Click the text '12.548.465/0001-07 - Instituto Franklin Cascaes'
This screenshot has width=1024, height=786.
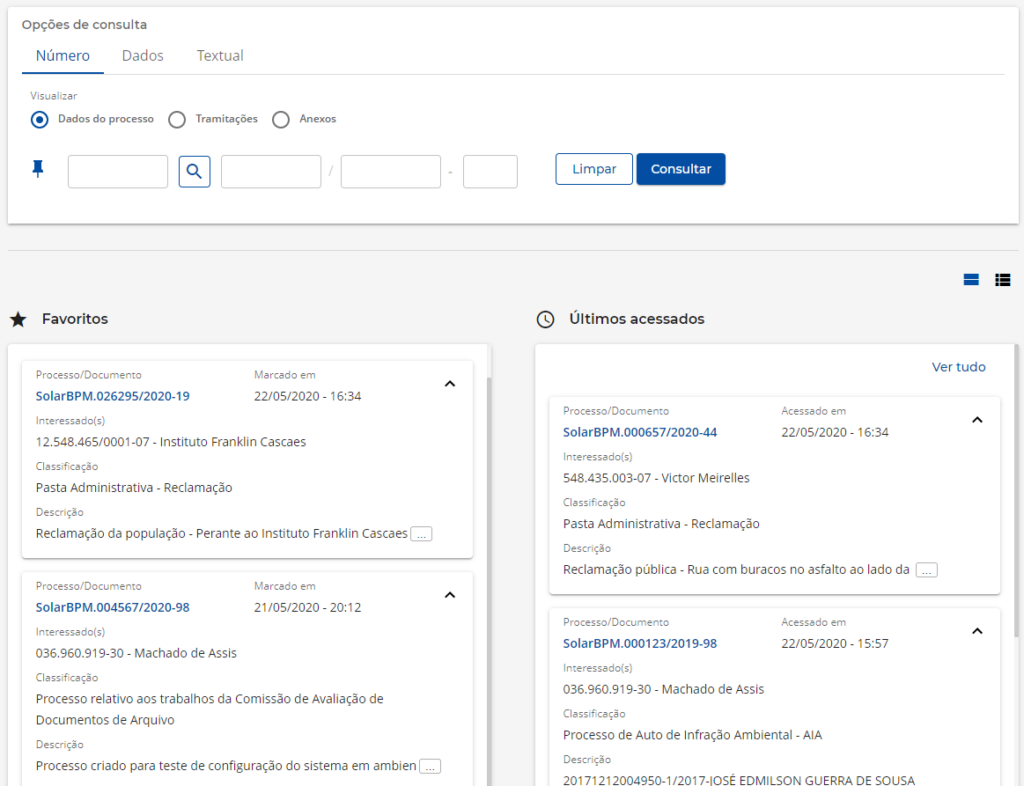click(171, 442)
